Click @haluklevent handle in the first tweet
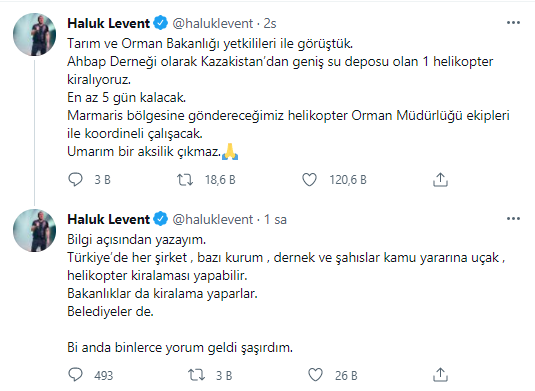This screenshot has width=535, height=391. (213, 23)
